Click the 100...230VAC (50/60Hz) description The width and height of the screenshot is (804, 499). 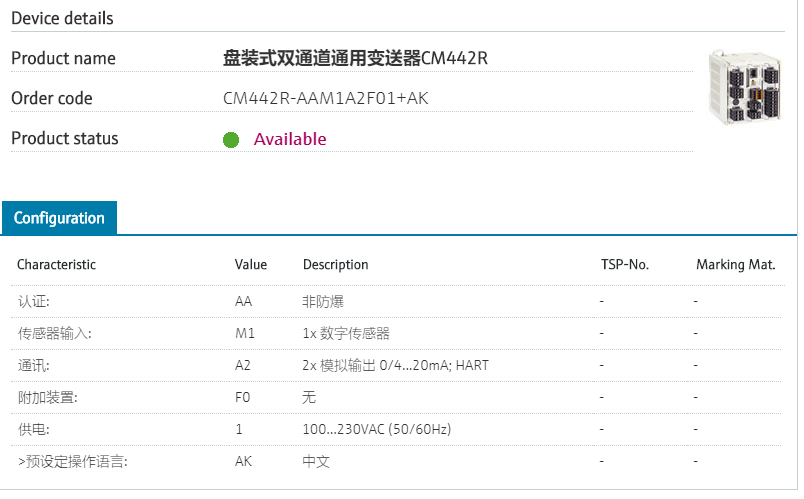tap(377, 429)
